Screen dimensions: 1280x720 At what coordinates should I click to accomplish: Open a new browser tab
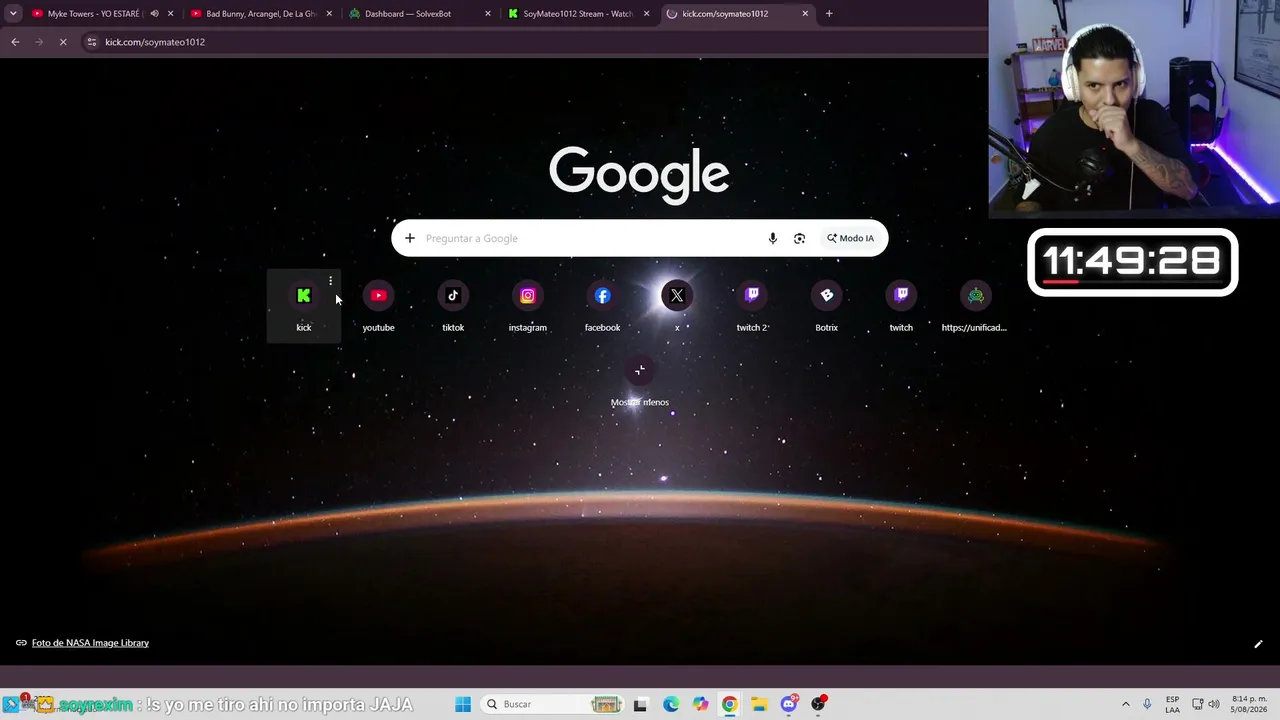coord(829,14)
